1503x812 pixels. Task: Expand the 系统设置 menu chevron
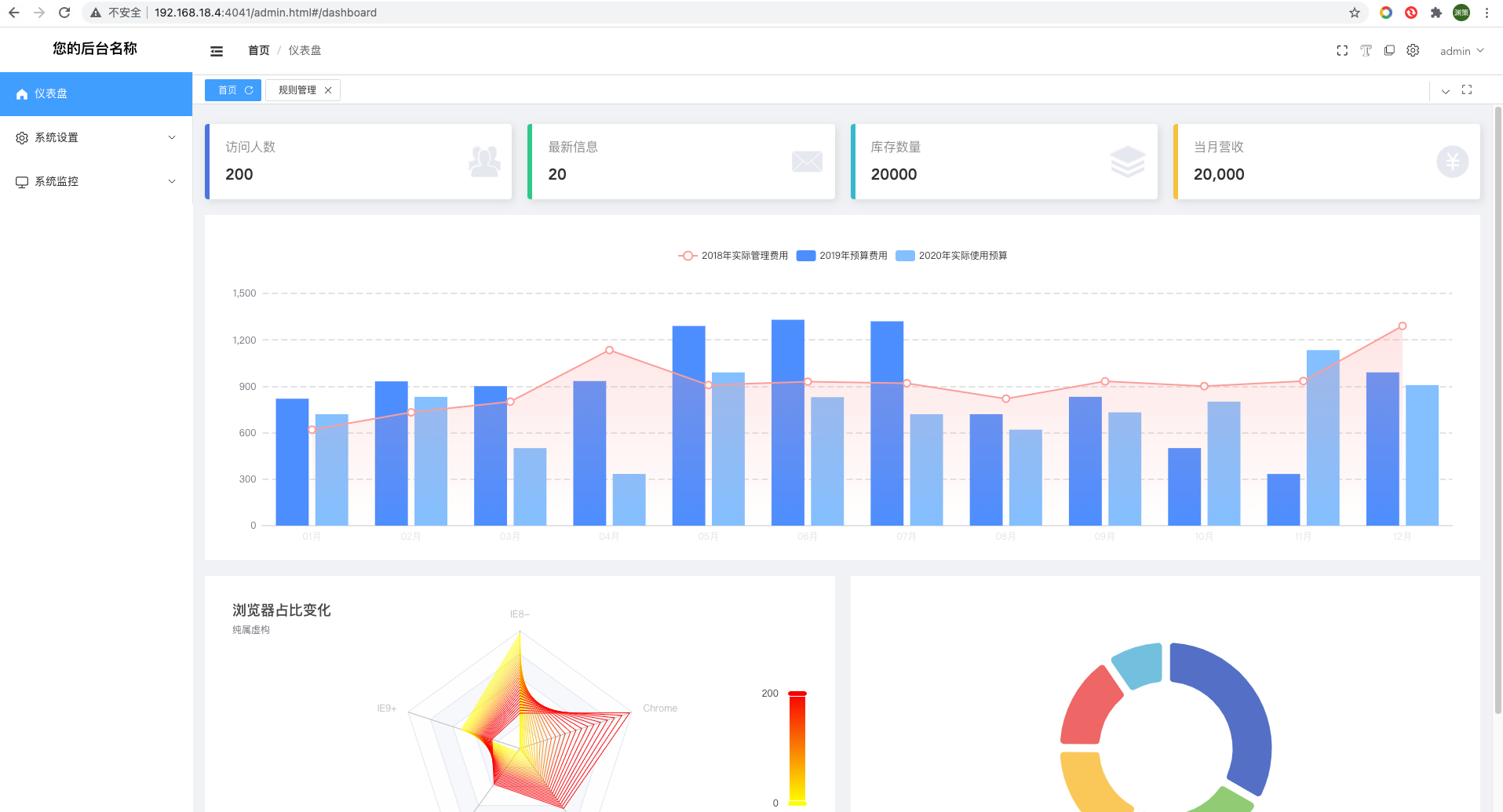point(172,138)
